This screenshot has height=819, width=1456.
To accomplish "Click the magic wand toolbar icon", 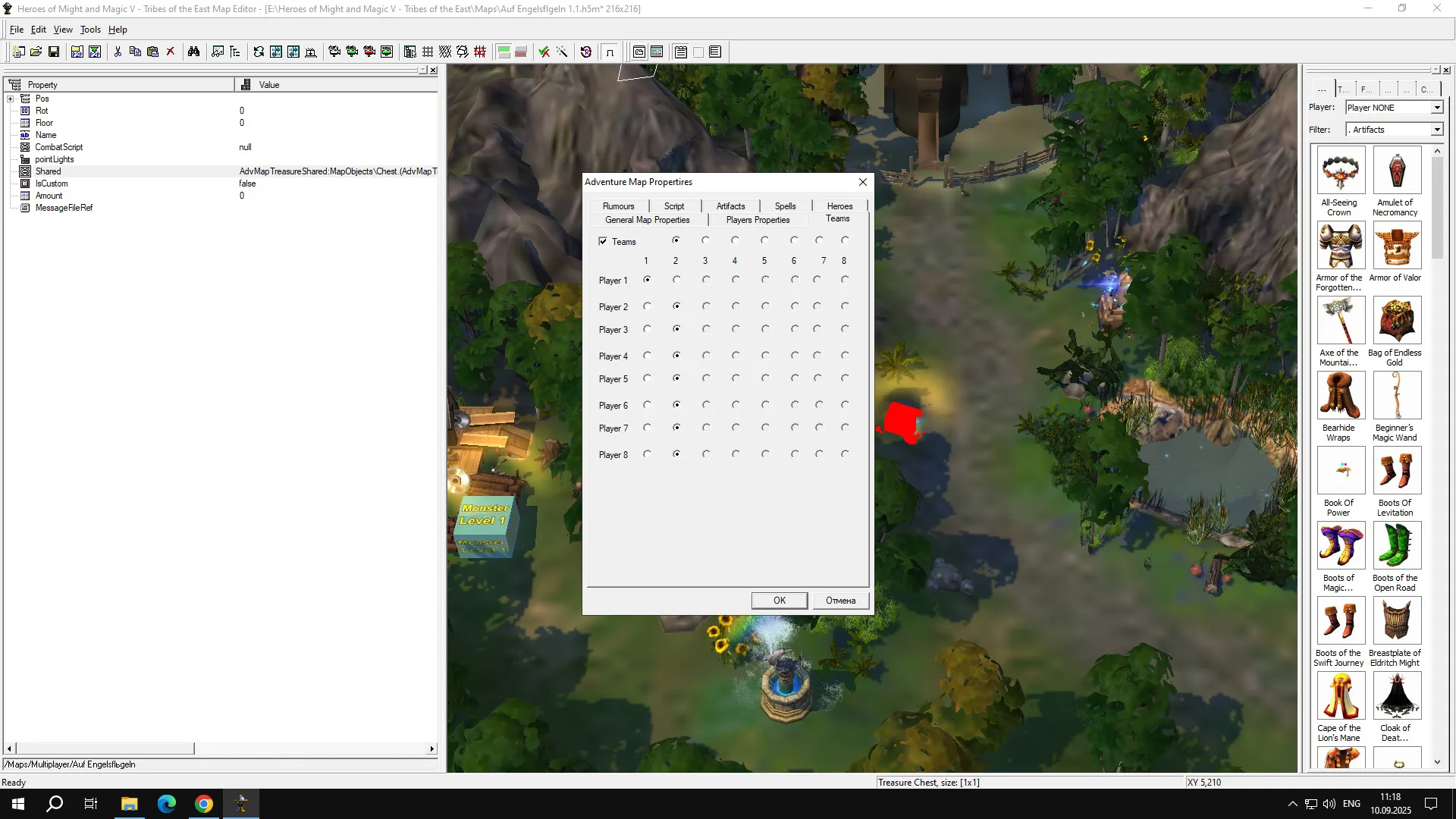I will click(562, 52).
